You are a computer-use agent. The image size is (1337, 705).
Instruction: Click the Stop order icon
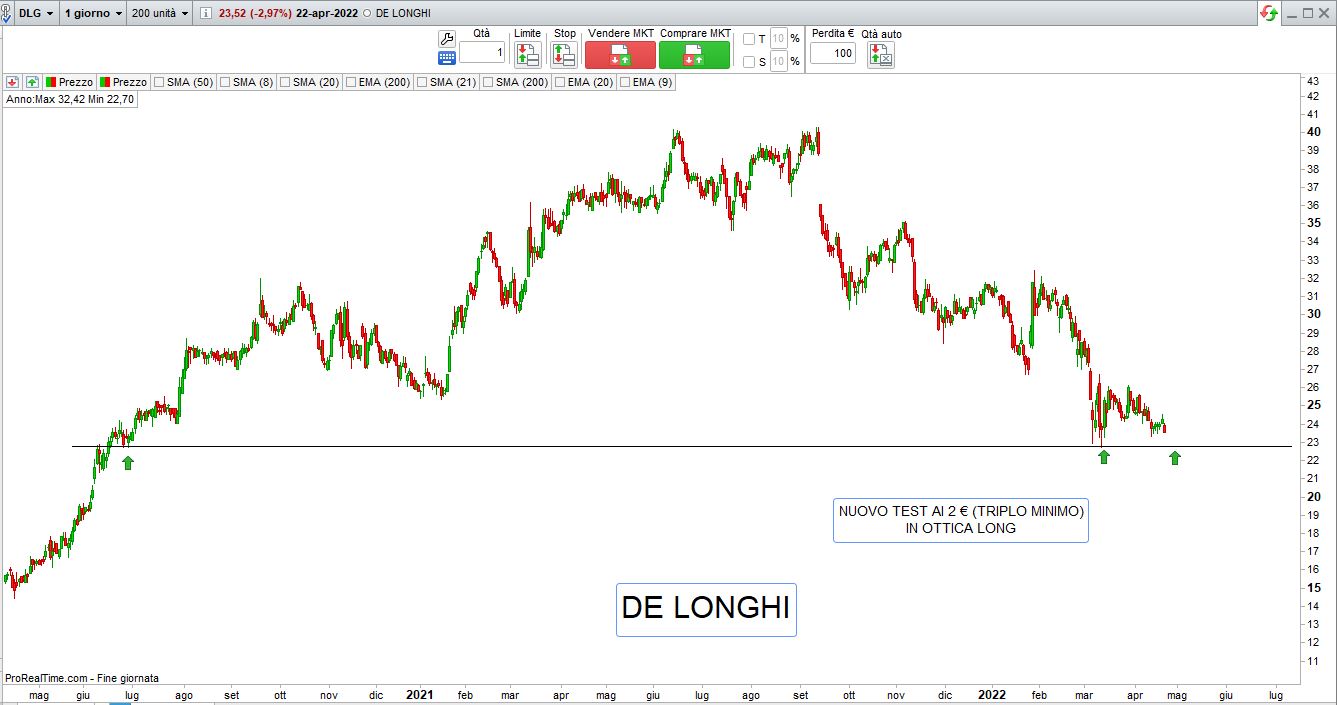click(564, 55)
